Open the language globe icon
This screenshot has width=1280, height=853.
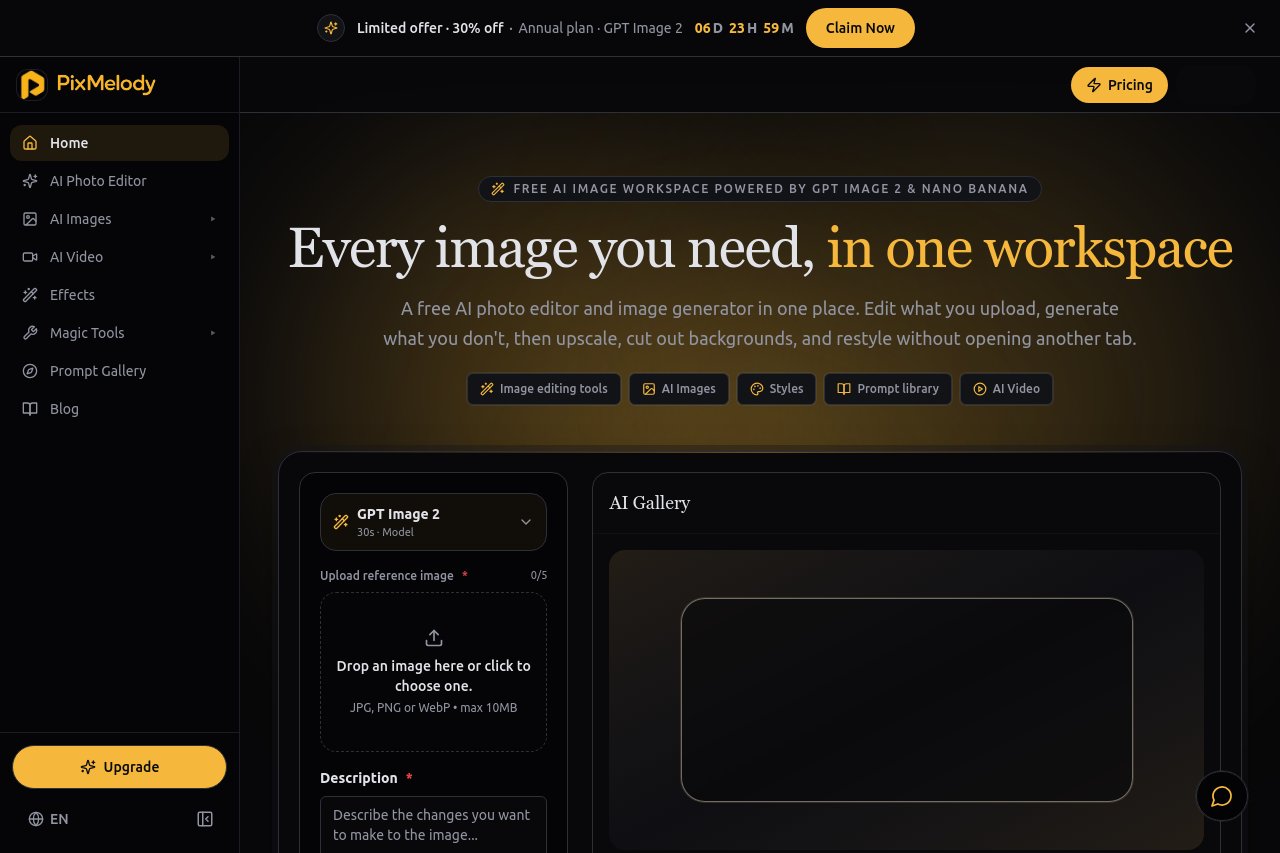(x=36, y=819)
